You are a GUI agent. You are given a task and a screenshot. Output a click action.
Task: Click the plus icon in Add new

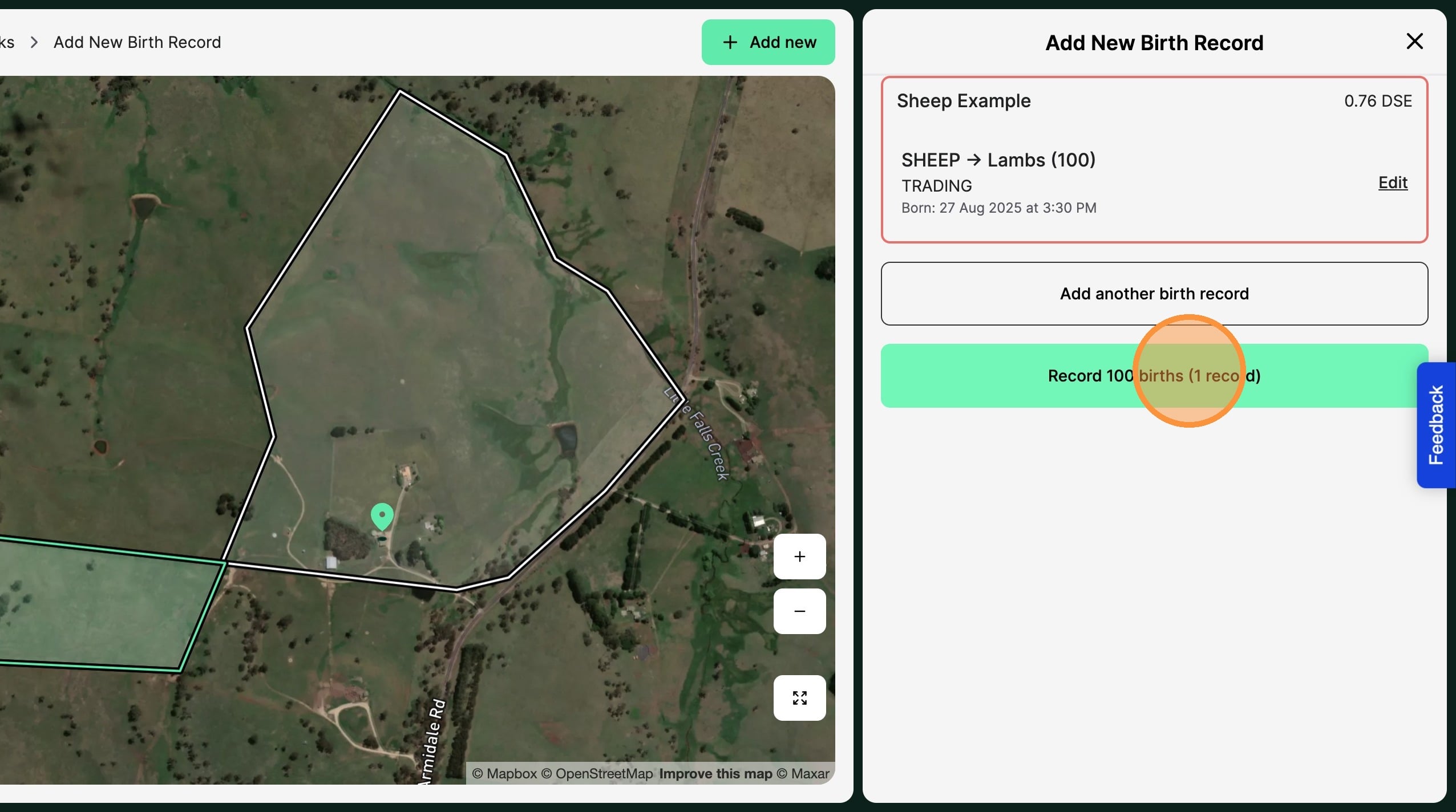730,42
